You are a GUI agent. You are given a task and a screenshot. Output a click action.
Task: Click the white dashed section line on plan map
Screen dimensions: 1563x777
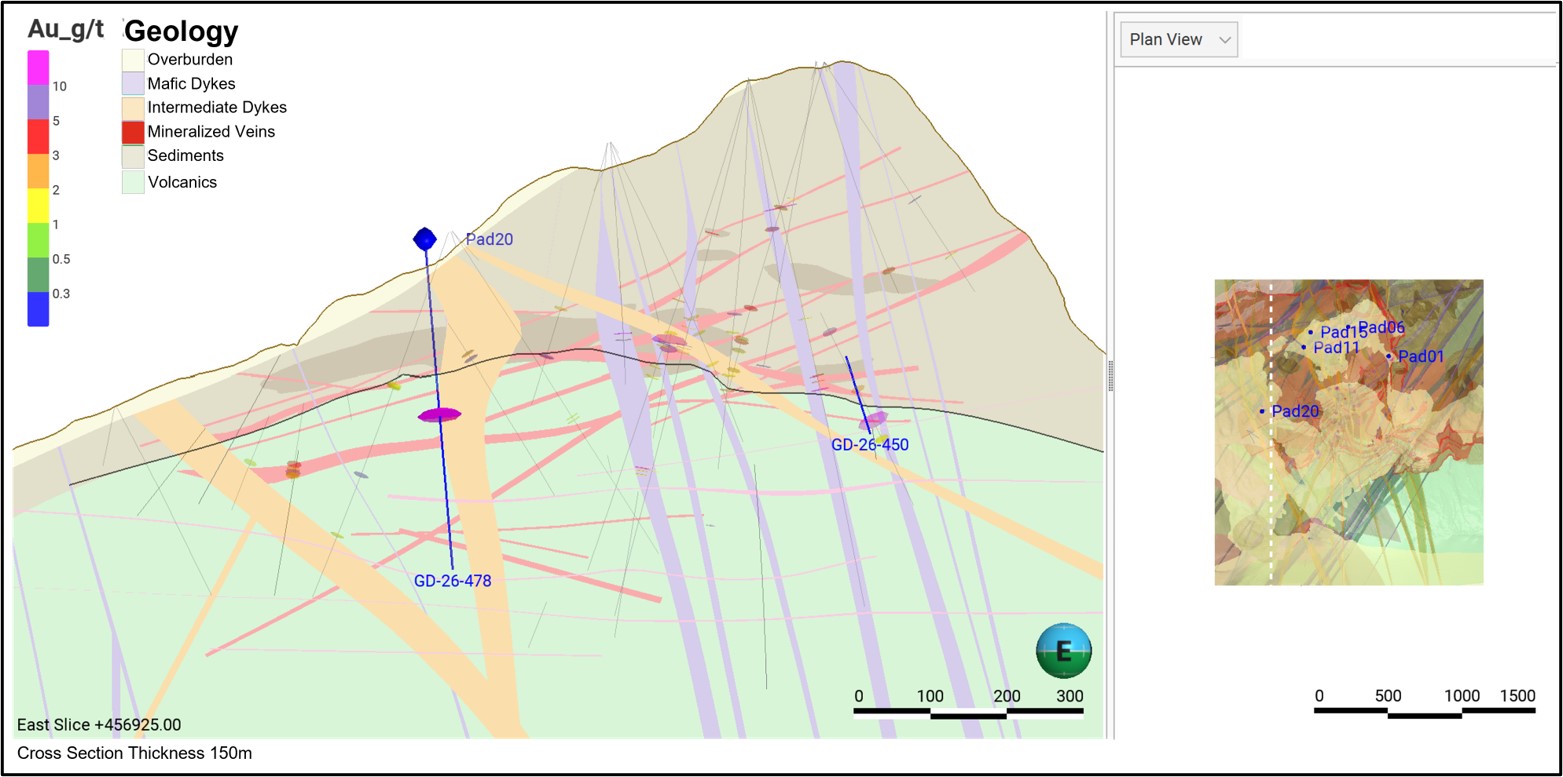1271,432
